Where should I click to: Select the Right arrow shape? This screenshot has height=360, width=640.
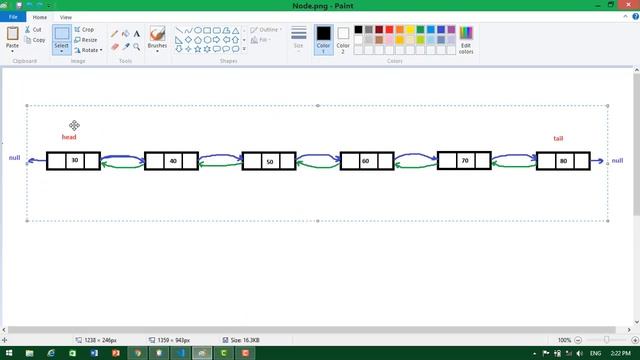(x=216, y=40)
